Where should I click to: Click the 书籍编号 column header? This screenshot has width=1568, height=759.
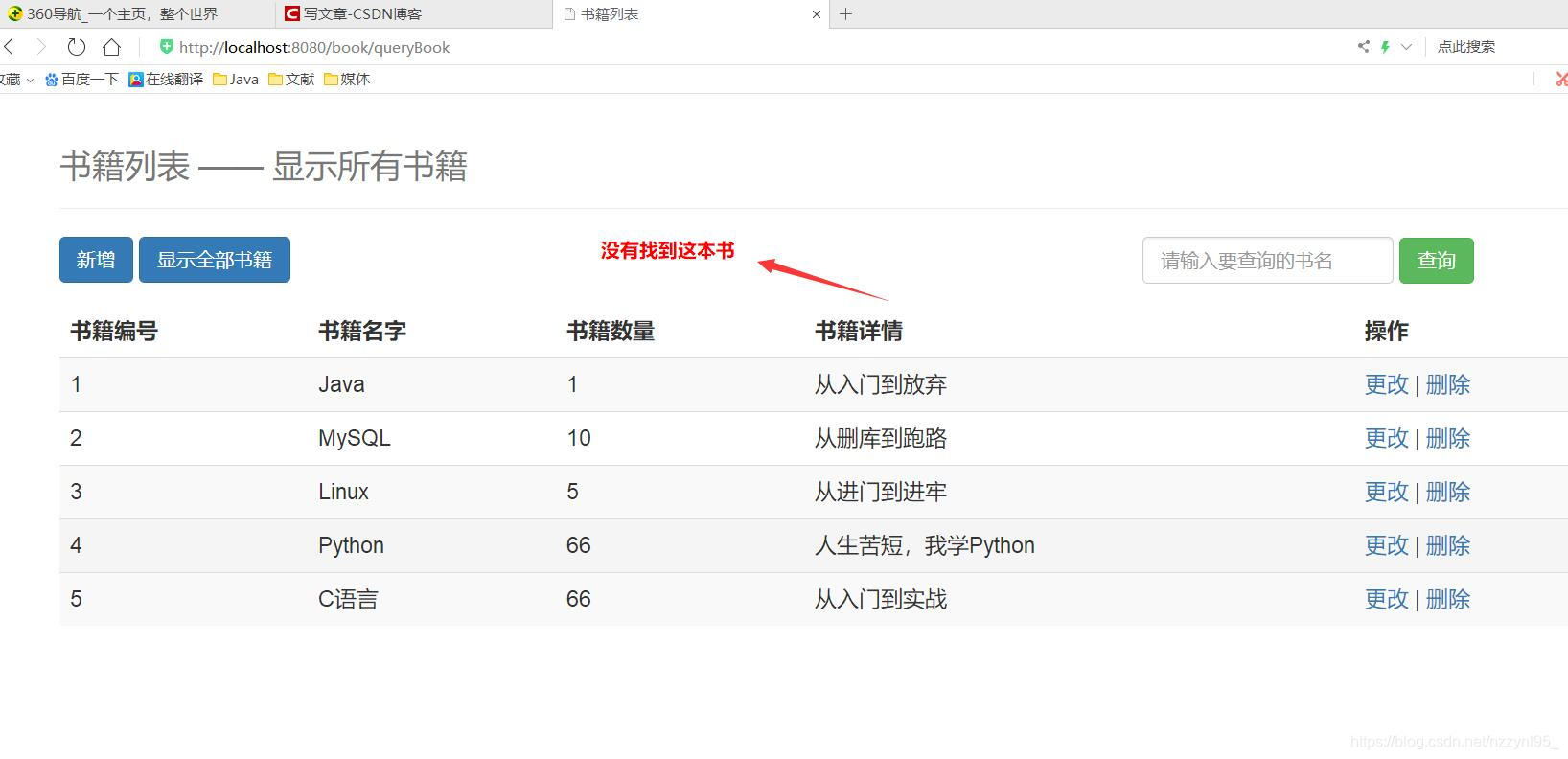(x=114, y=331)
